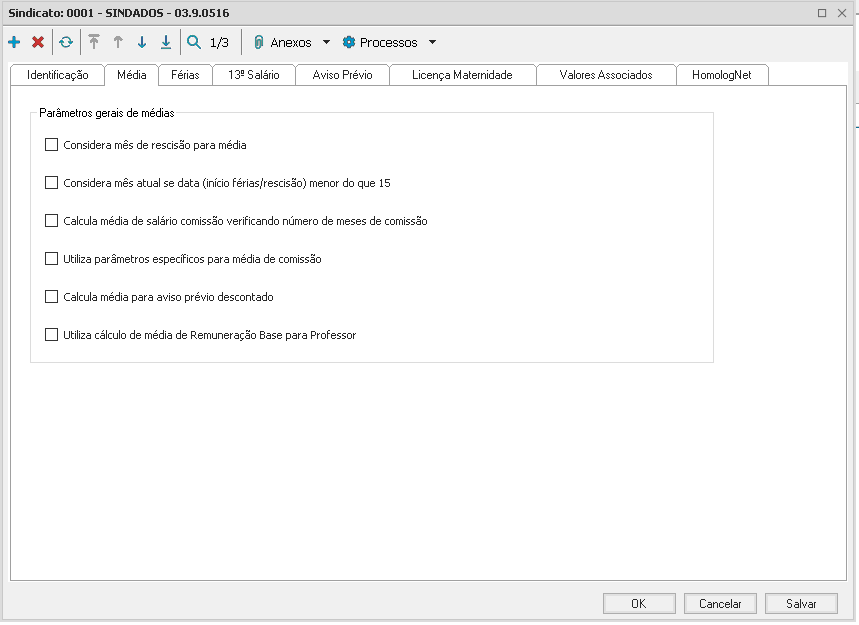Click the Cancelar button
The width and height of the screenshot is (859, 625).
(720, 604)
